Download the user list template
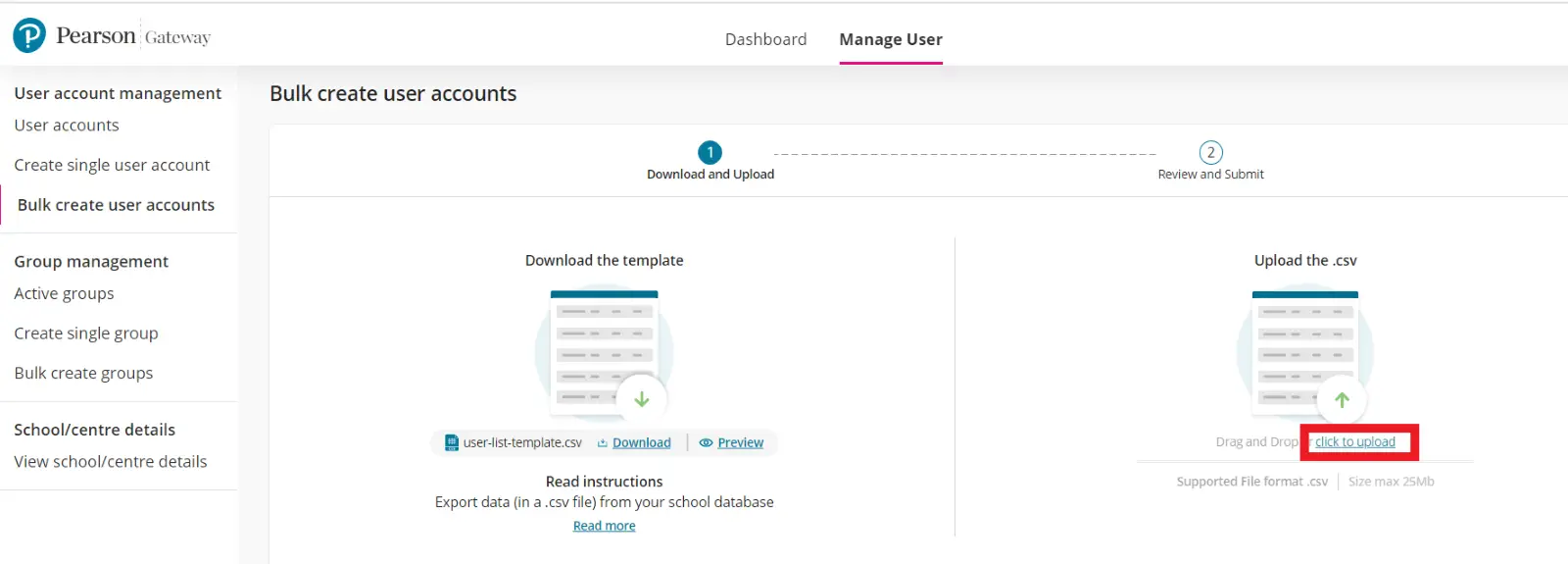1568x564 pixels. (x=642, y=443)
